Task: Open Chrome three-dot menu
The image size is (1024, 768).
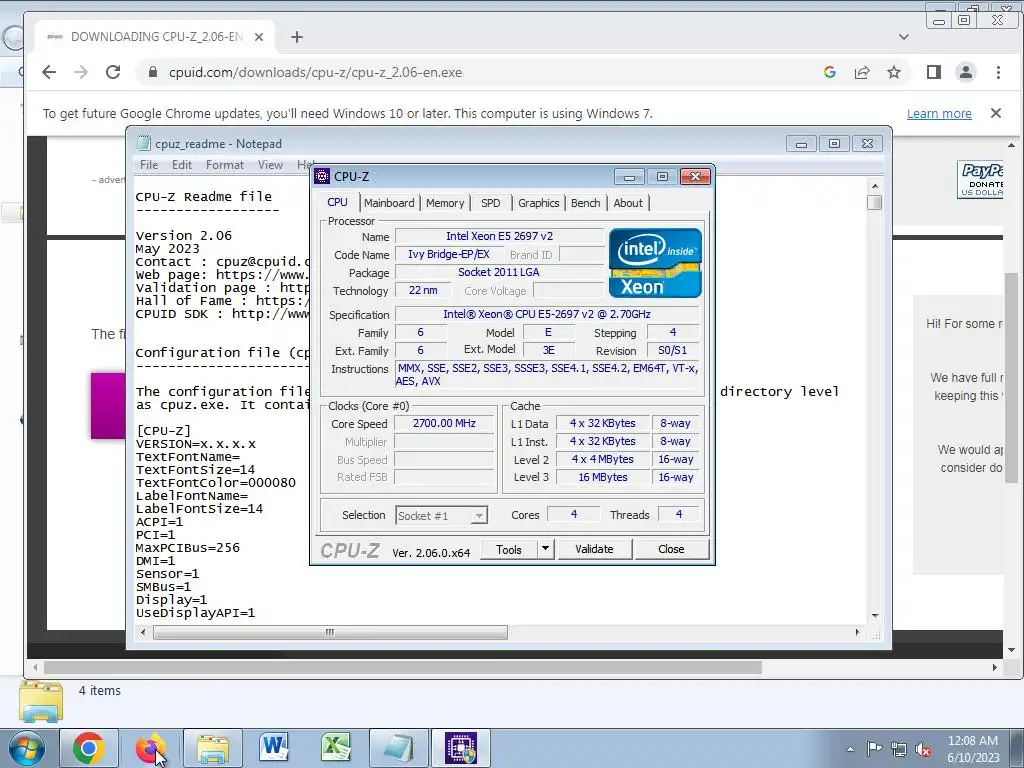Action: click(x=998, y=72)
